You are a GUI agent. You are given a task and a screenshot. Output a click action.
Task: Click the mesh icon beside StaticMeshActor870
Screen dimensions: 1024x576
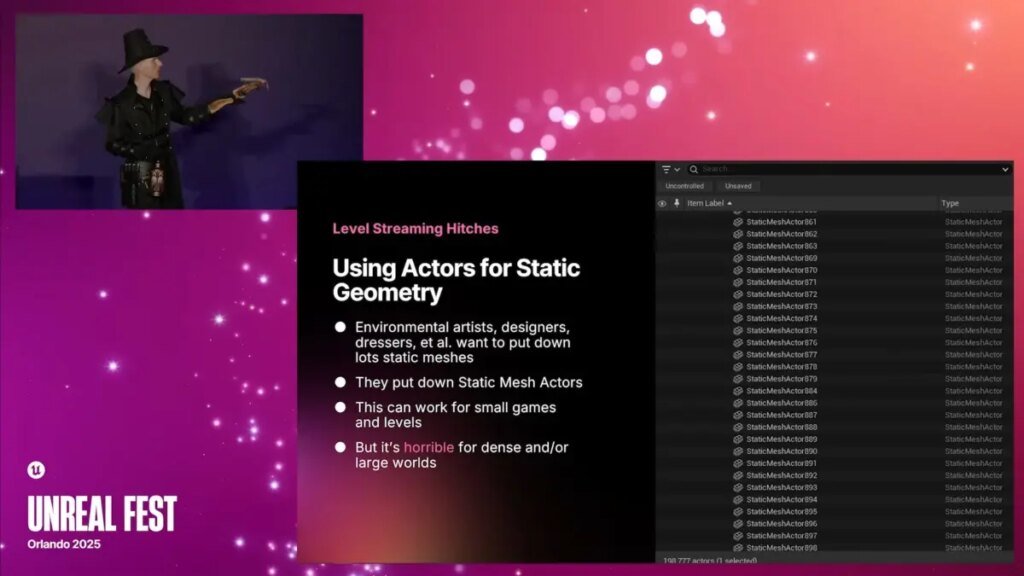(738, 270)
